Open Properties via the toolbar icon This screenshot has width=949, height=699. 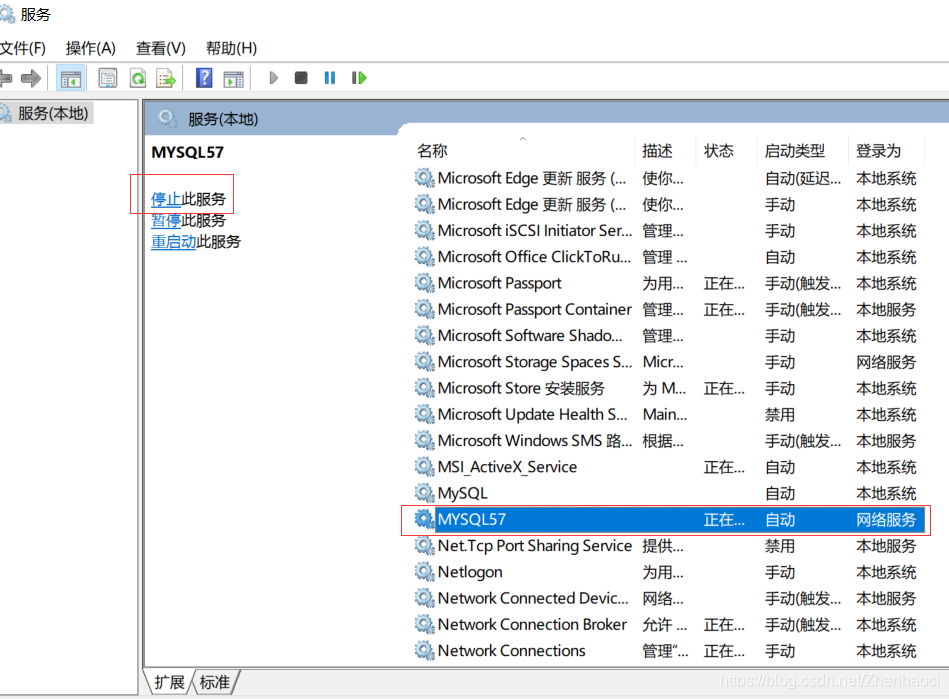[x=107, y=77]
